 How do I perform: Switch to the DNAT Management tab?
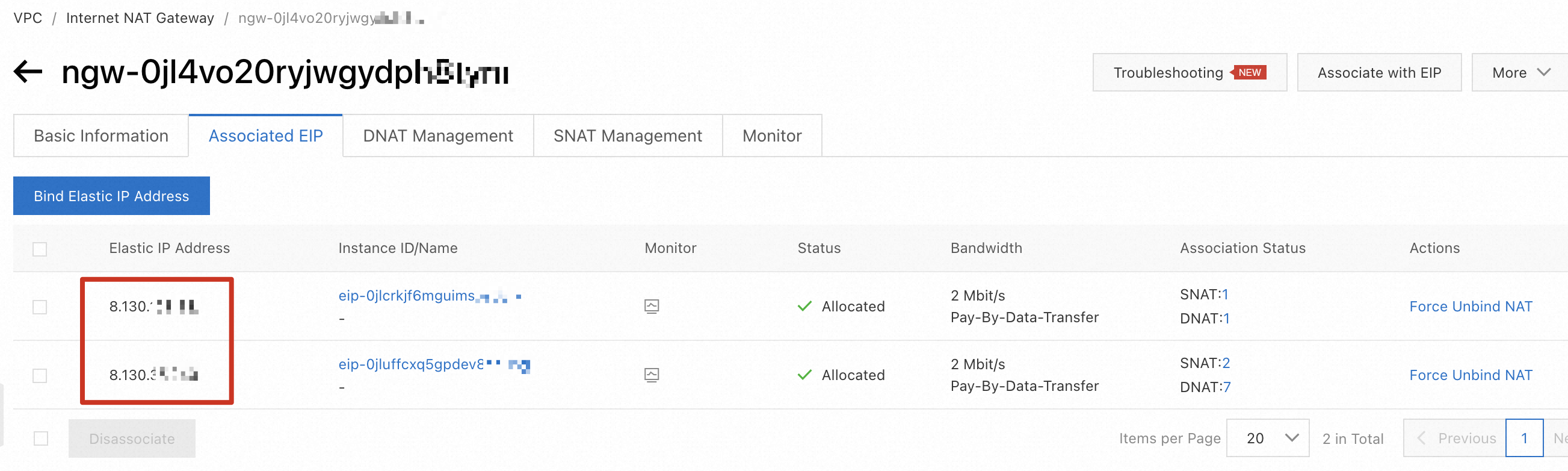(x=437, y=136)
